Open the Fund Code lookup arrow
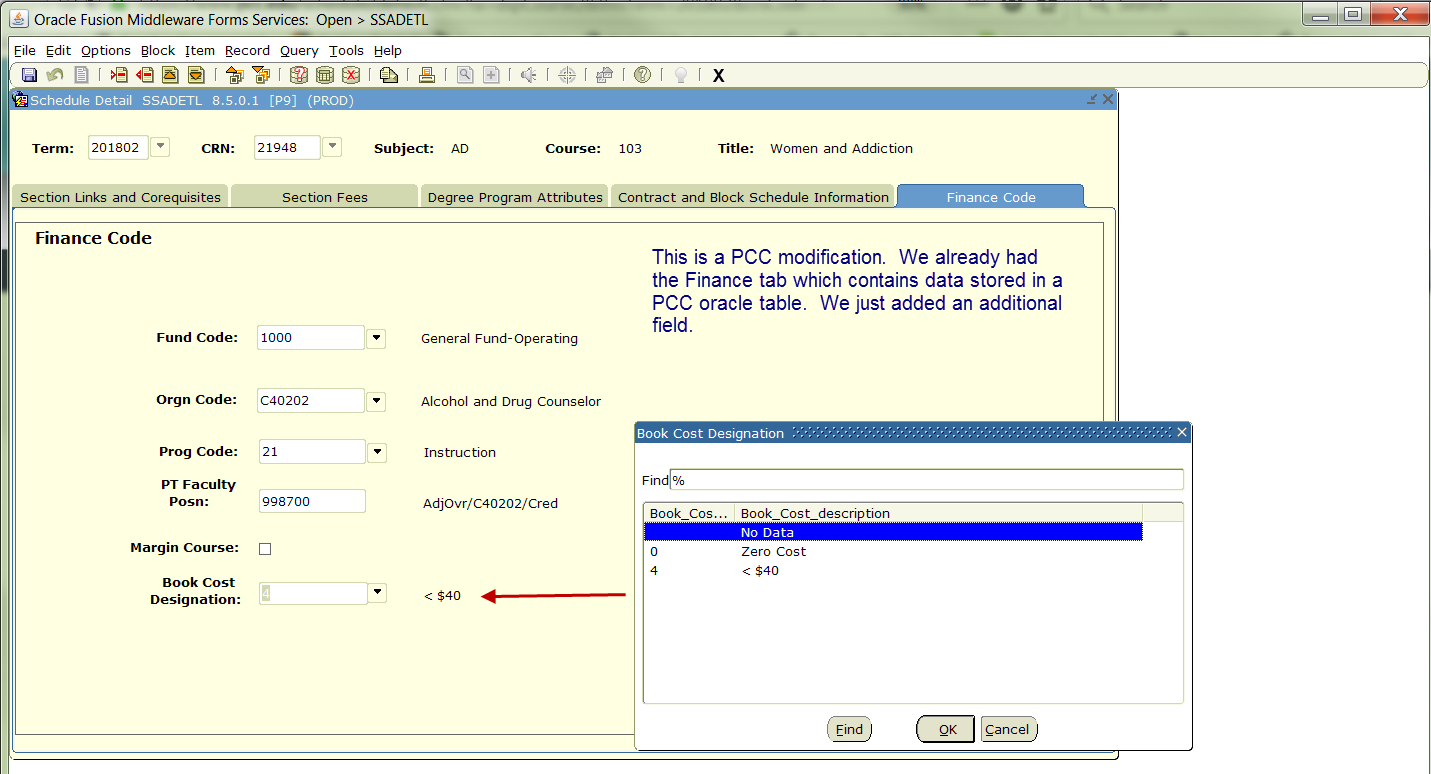 (376, 338)
